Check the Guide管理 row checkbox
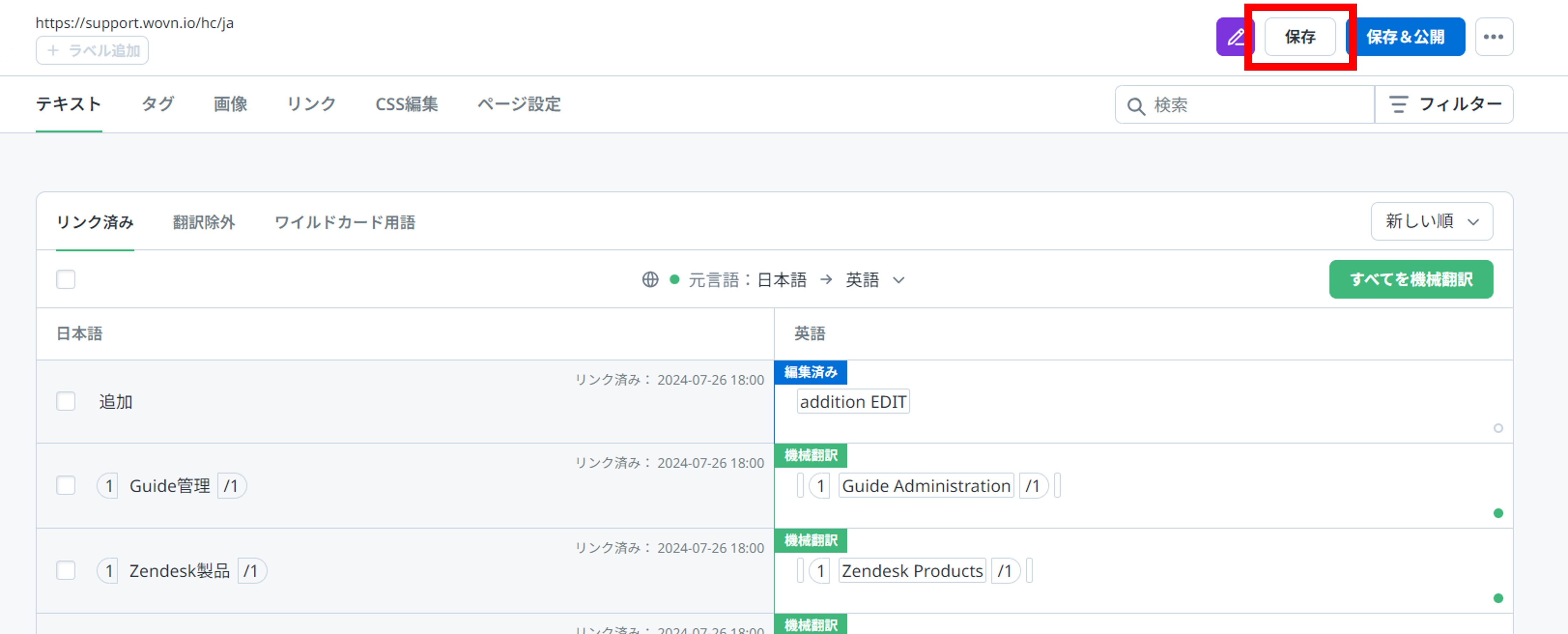The image size is (1568, 634). (x=65, y=485)
